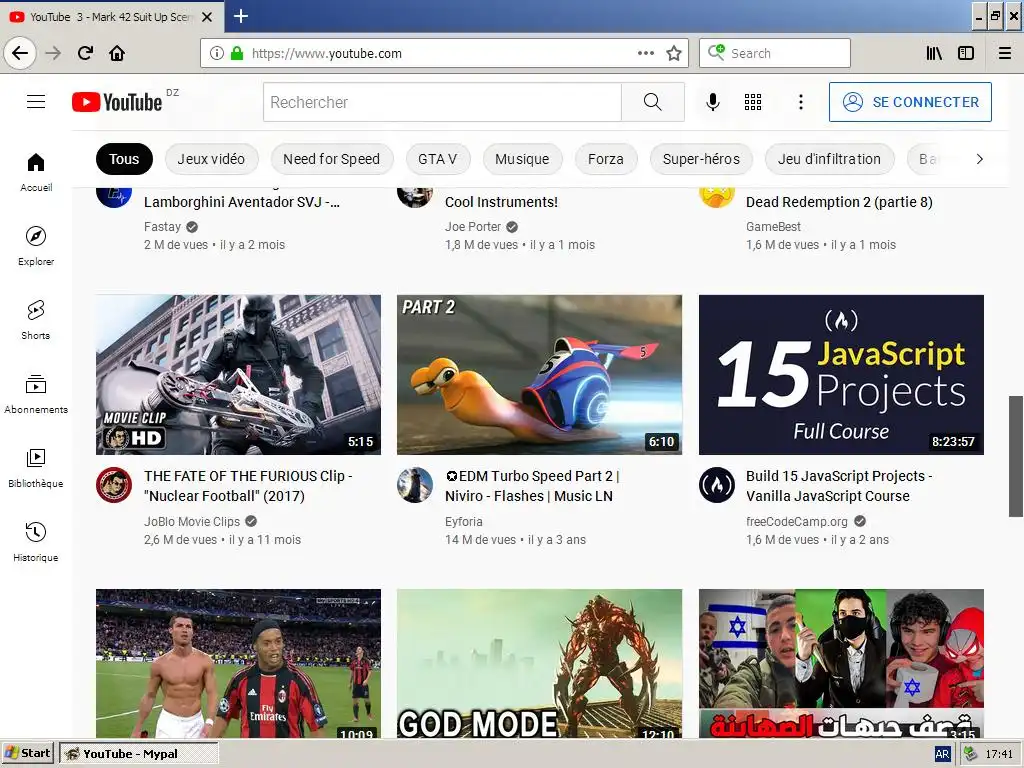Select the Need for Speed chip
Image resolution: width=1024 pixels, height=768 pixels.
click(x=331, y=159)
